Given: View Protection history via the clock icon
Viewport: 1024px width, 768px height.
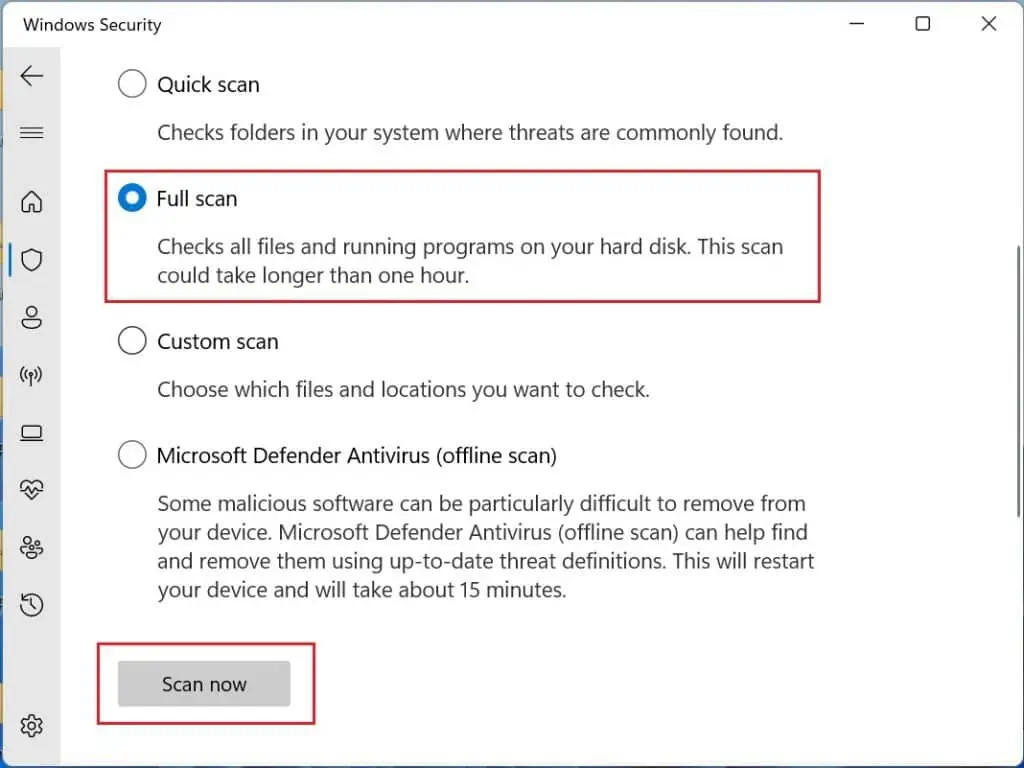Looking at the screenshot, I should tap(32, 605).
